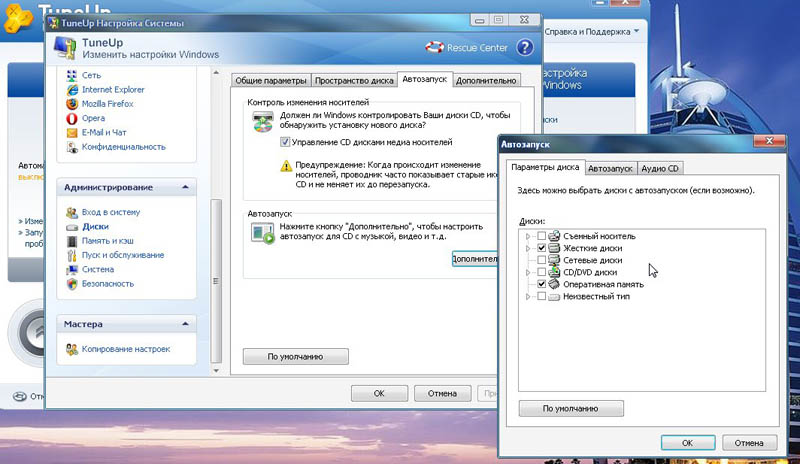Open the Rescue Center link
The height and width of the screenshot is (464, 800).
477,47
